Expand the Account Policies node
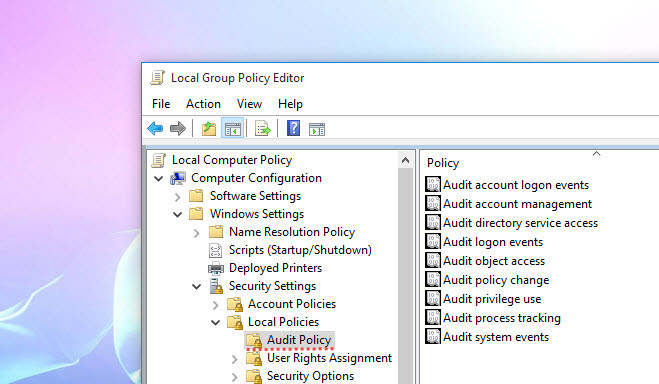The height and width of the screenshot is (384, 659). pos(216,305)
